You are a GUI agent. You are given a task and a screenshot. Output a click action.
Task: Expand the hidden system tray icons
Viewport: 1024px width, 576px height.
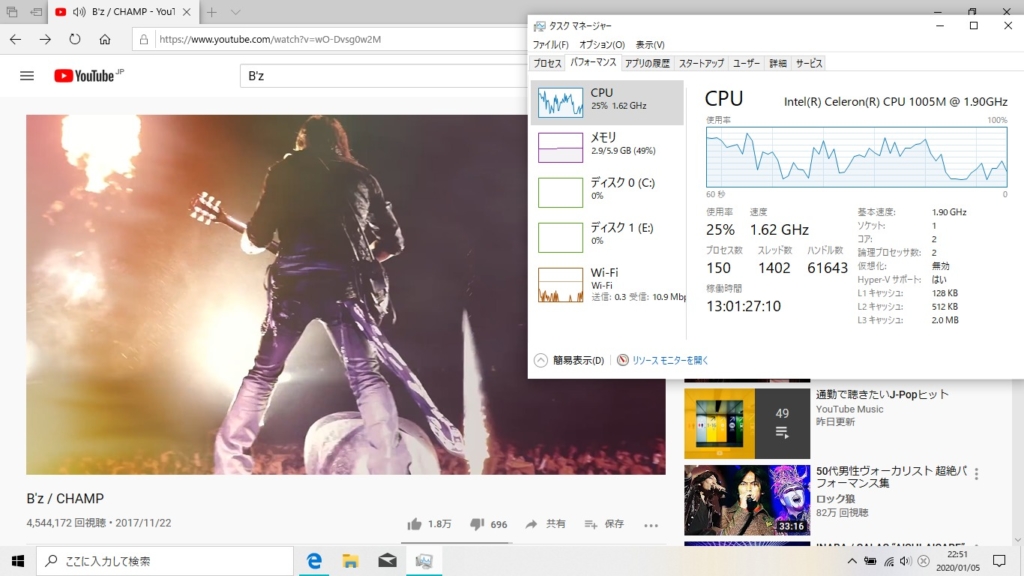[x=852, y=561]
